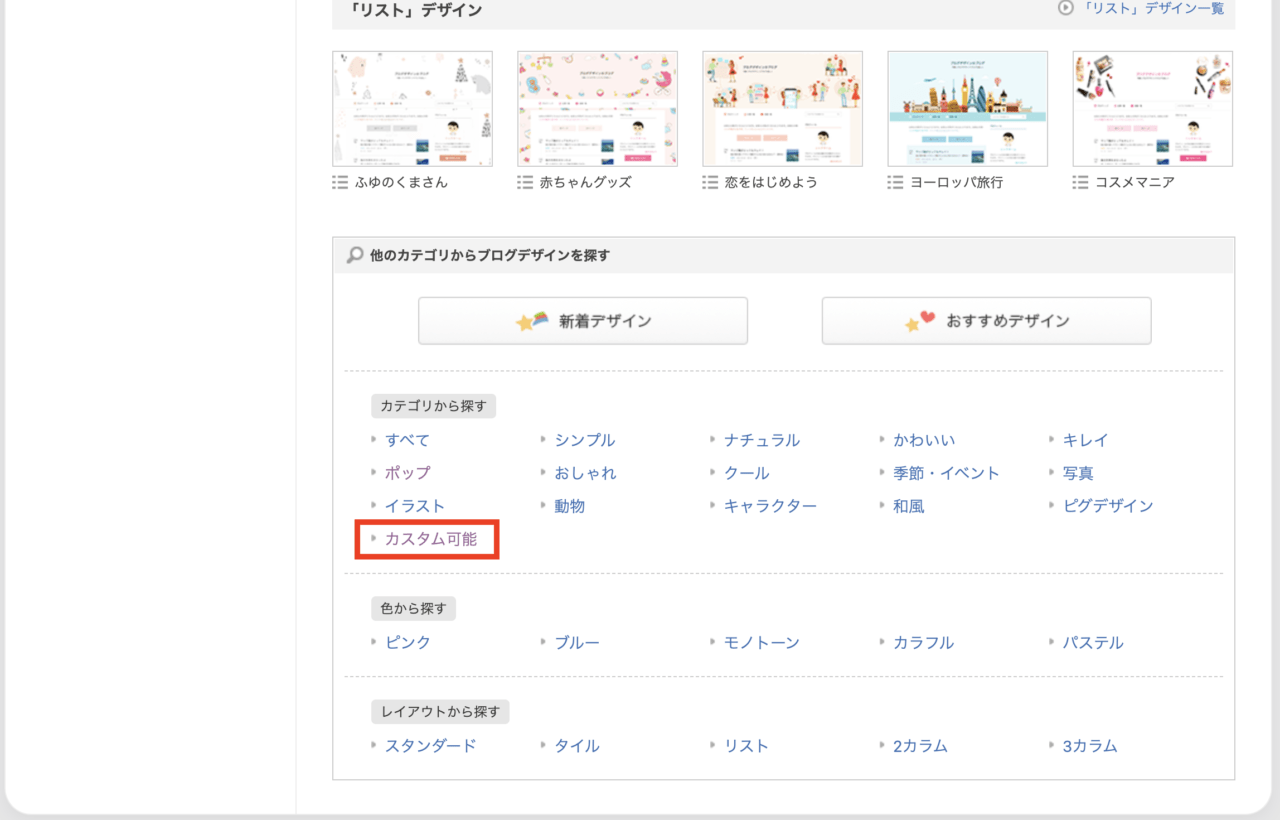Viewport: 1280px width, 820px height.
Task: Open the カスタム可能 category link
Action: [x=431, y=539]
